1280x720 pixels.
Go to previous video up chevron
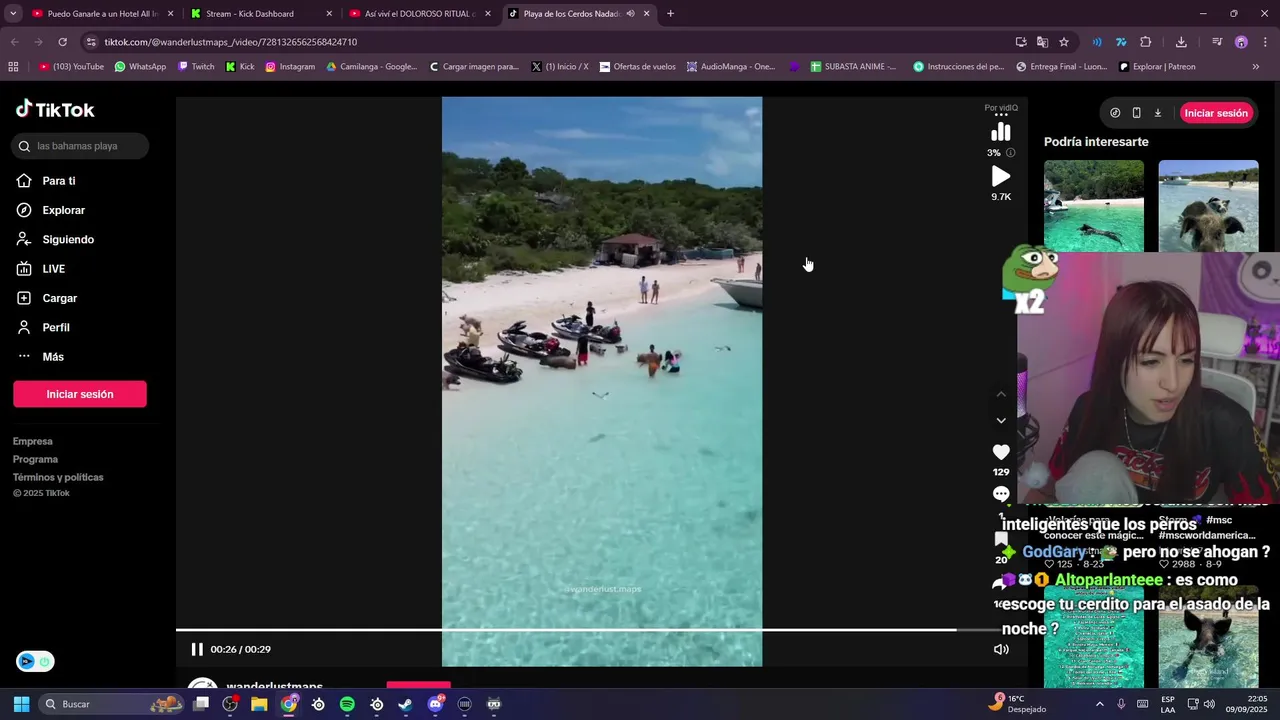(x=1001, y=394)
